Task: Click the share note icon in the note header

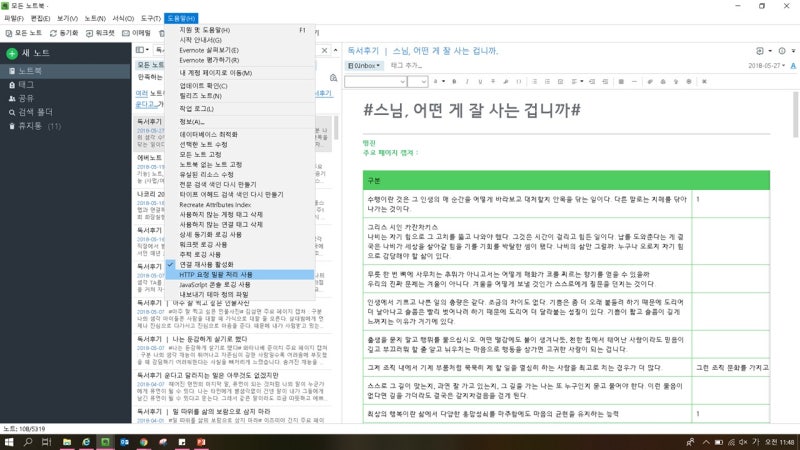Action: click(x=760, y=51)
